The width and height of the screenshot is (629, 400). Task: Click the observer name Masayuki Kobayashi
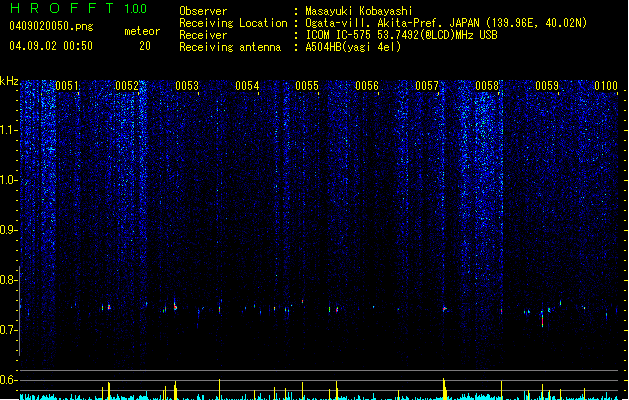point(359,11)
